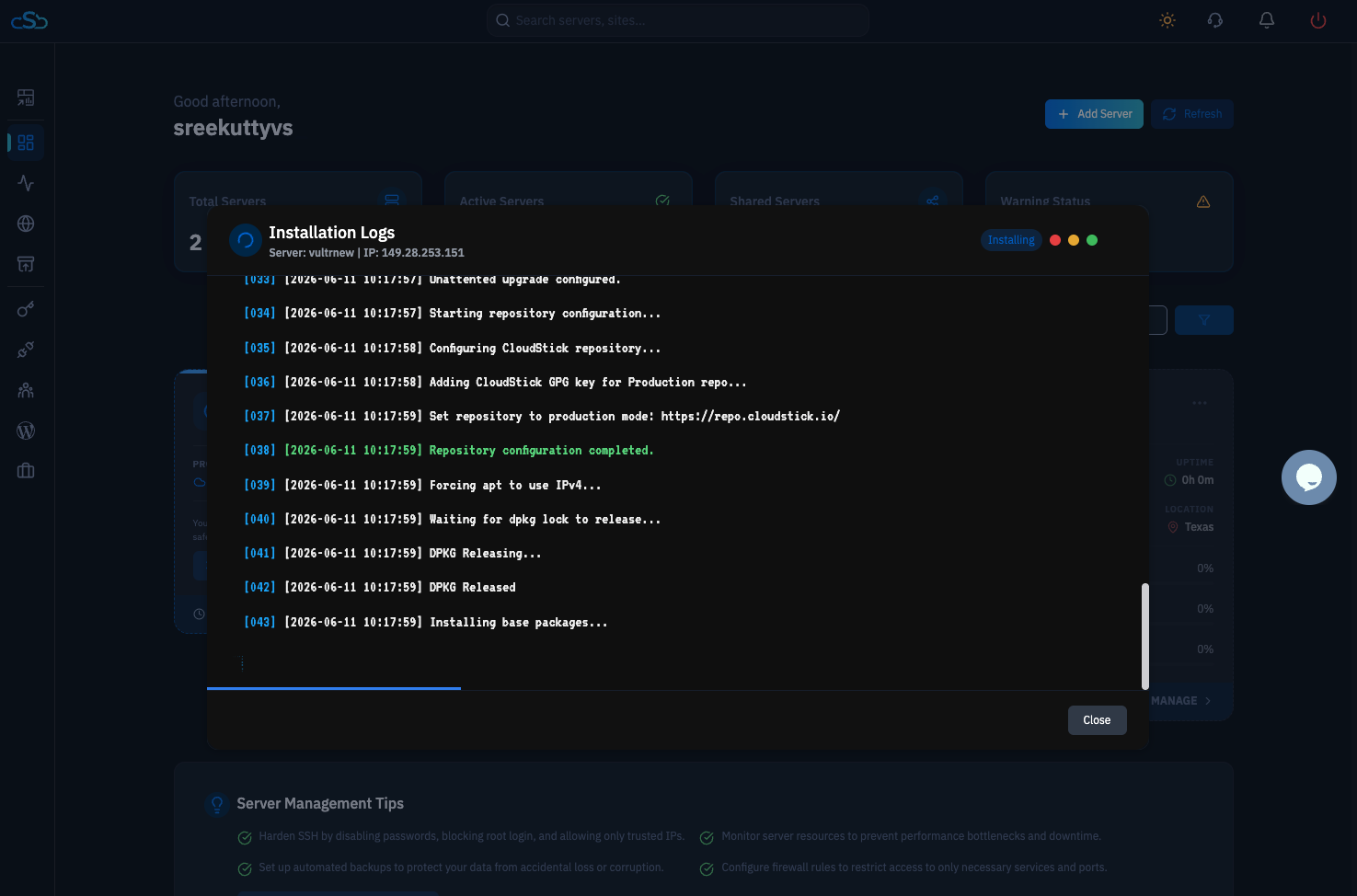This screenshot has height=896, width=1357.
Task: Click the Harden SSH tip text
Action: click(x=471, y=836)
